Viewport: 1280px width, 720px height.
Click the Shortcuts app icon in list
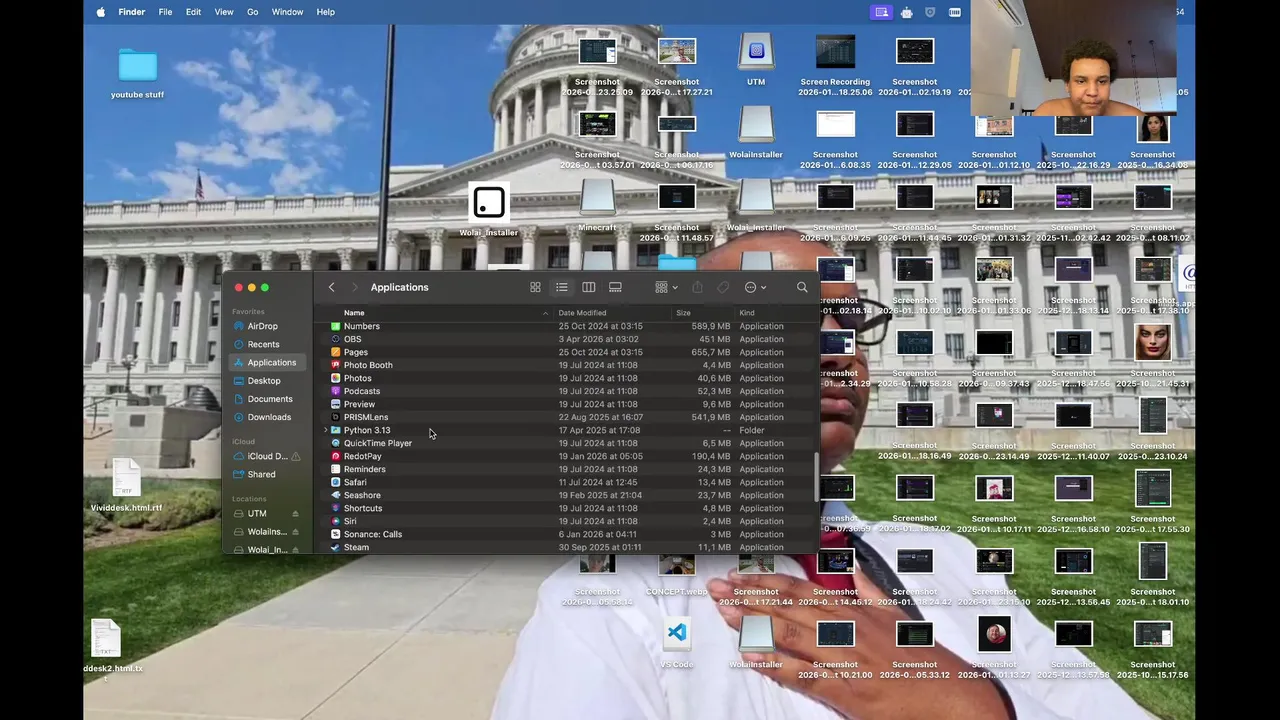point(336,508)
